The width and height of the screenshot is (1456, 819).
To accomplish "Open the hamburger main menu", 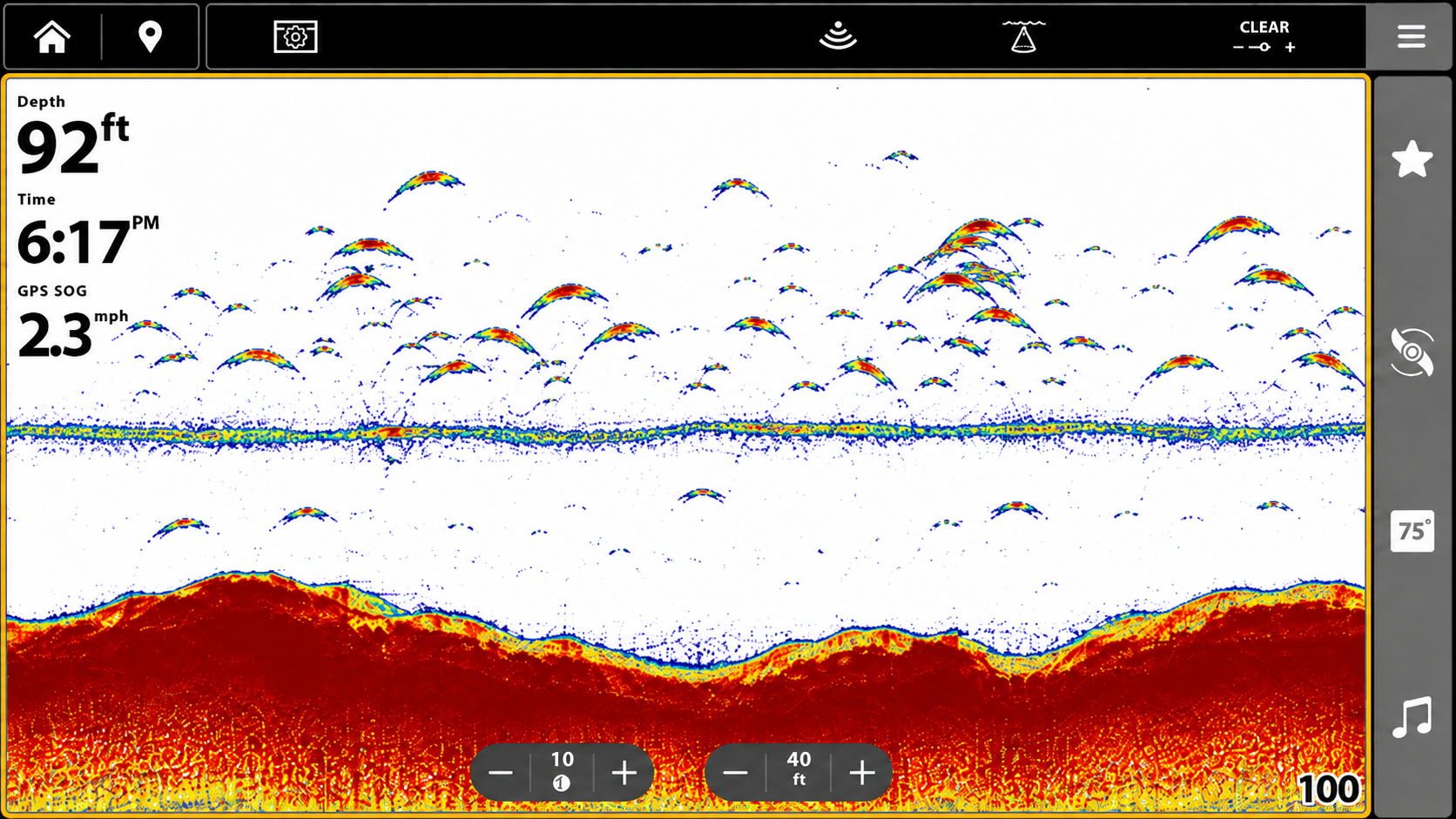I will tap(1412, 37).
